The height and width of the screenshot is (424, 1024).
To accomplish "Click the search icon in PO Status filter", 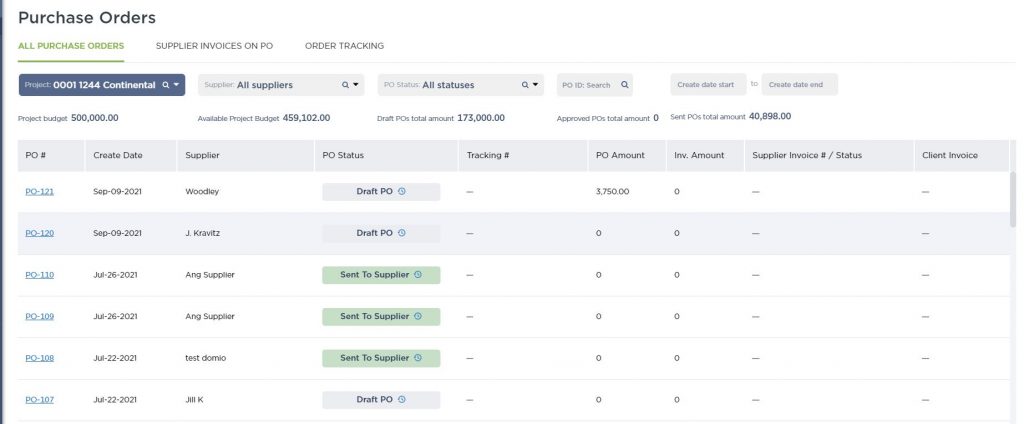I will (x=525, y=85).
